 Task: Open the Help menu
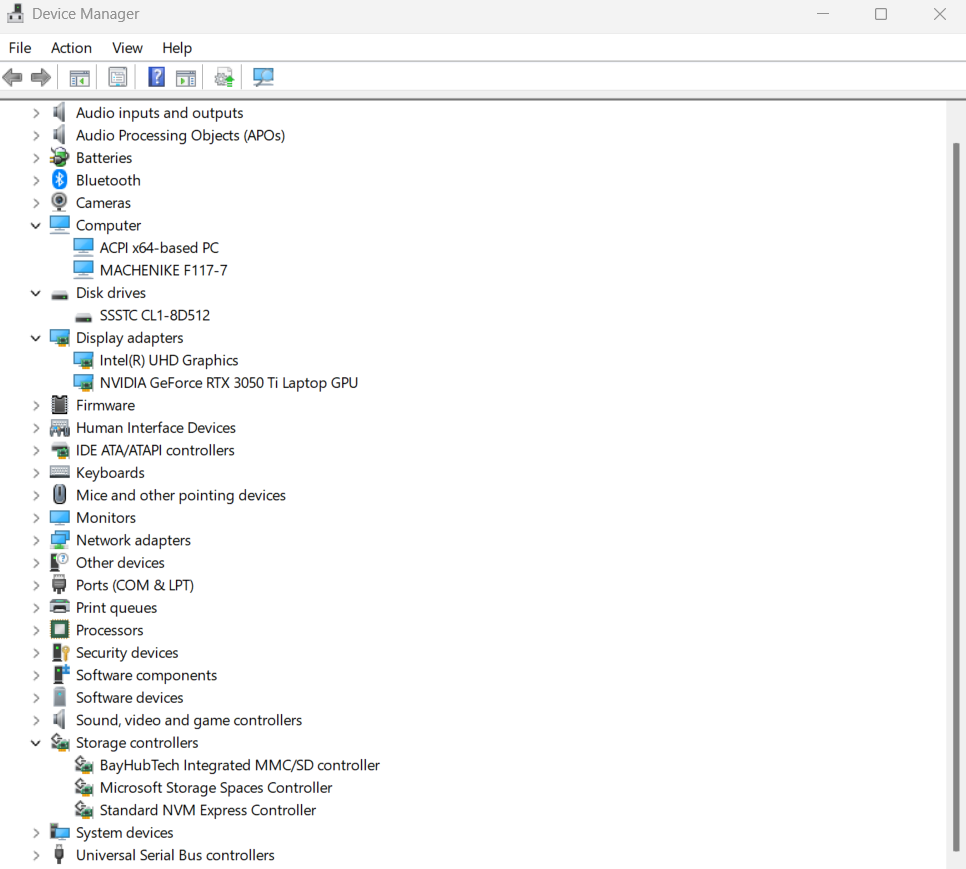click(x=177, y=47)
